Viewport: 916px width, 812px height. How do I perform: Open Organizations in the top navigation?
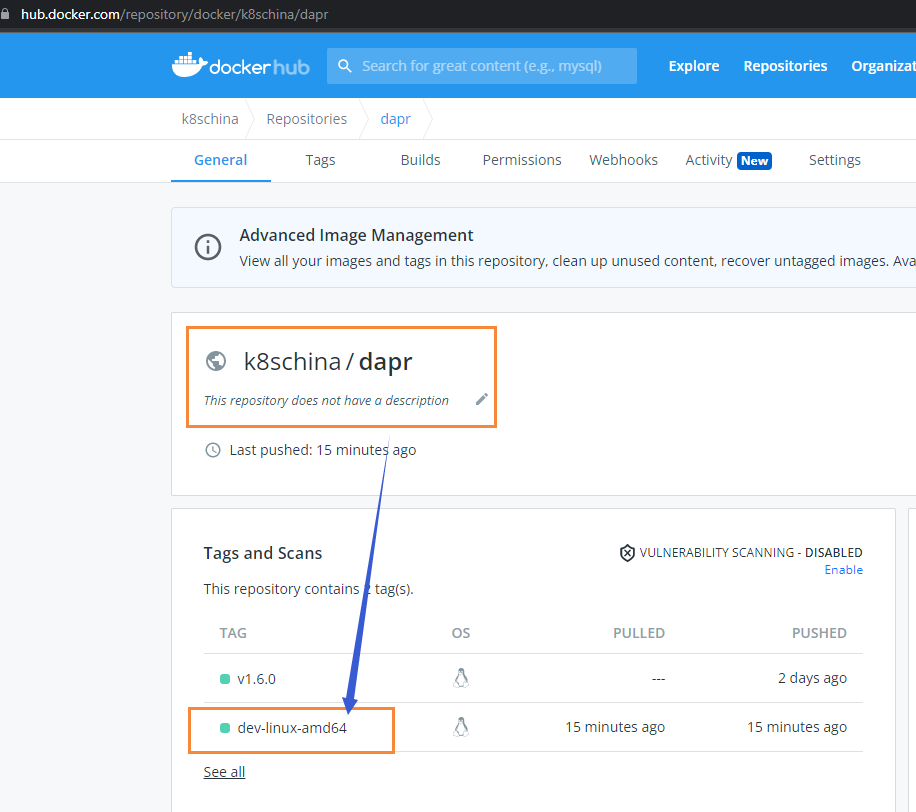[883, 66]
